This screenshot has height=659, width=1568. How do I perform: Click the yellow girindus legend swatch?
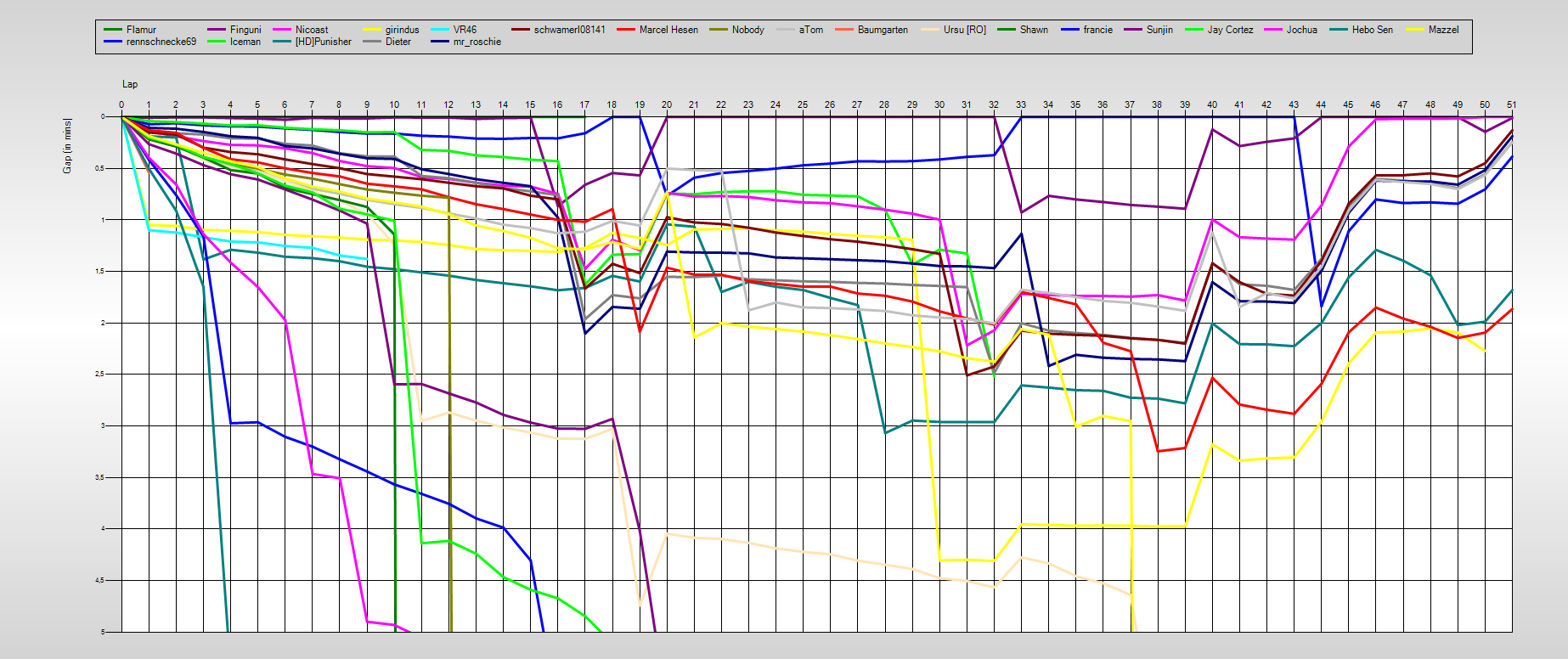click(x=372, y=30)
